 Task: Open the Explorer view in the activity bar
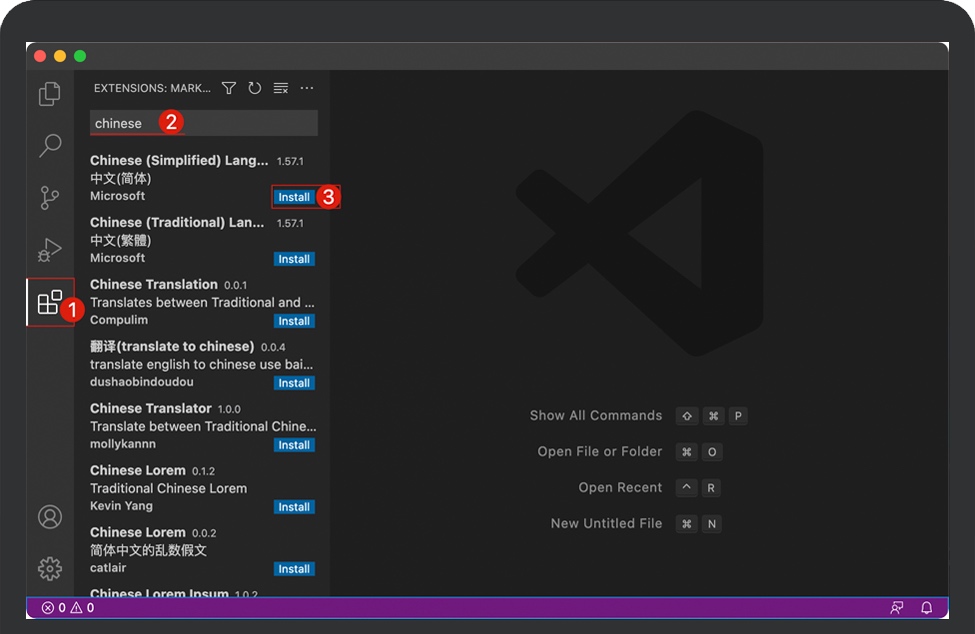(x=50, y=93)
